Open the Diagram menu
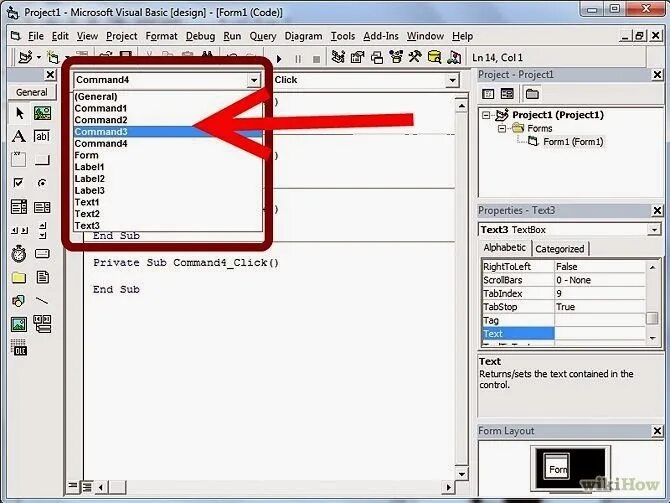Screen dimensions: 670x503 tap(303, 36)
